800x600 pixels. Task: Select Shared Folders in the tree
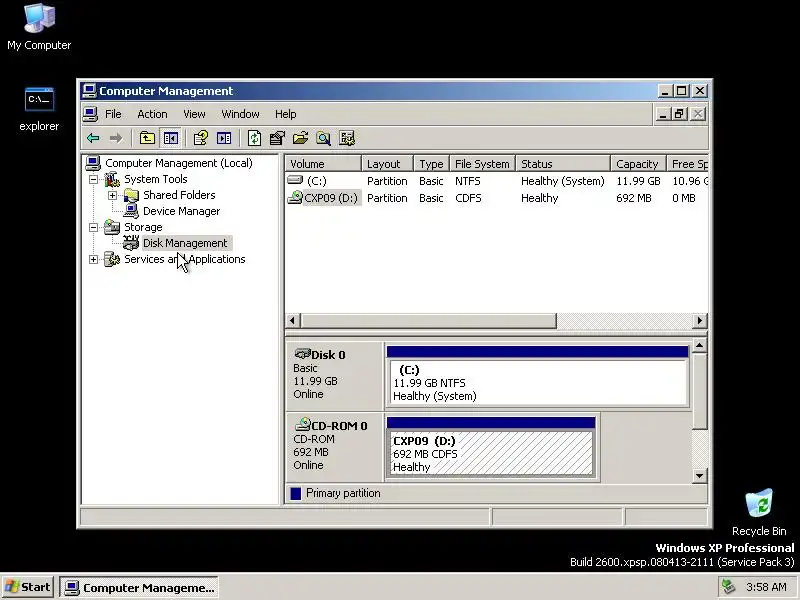coord(179,195)
